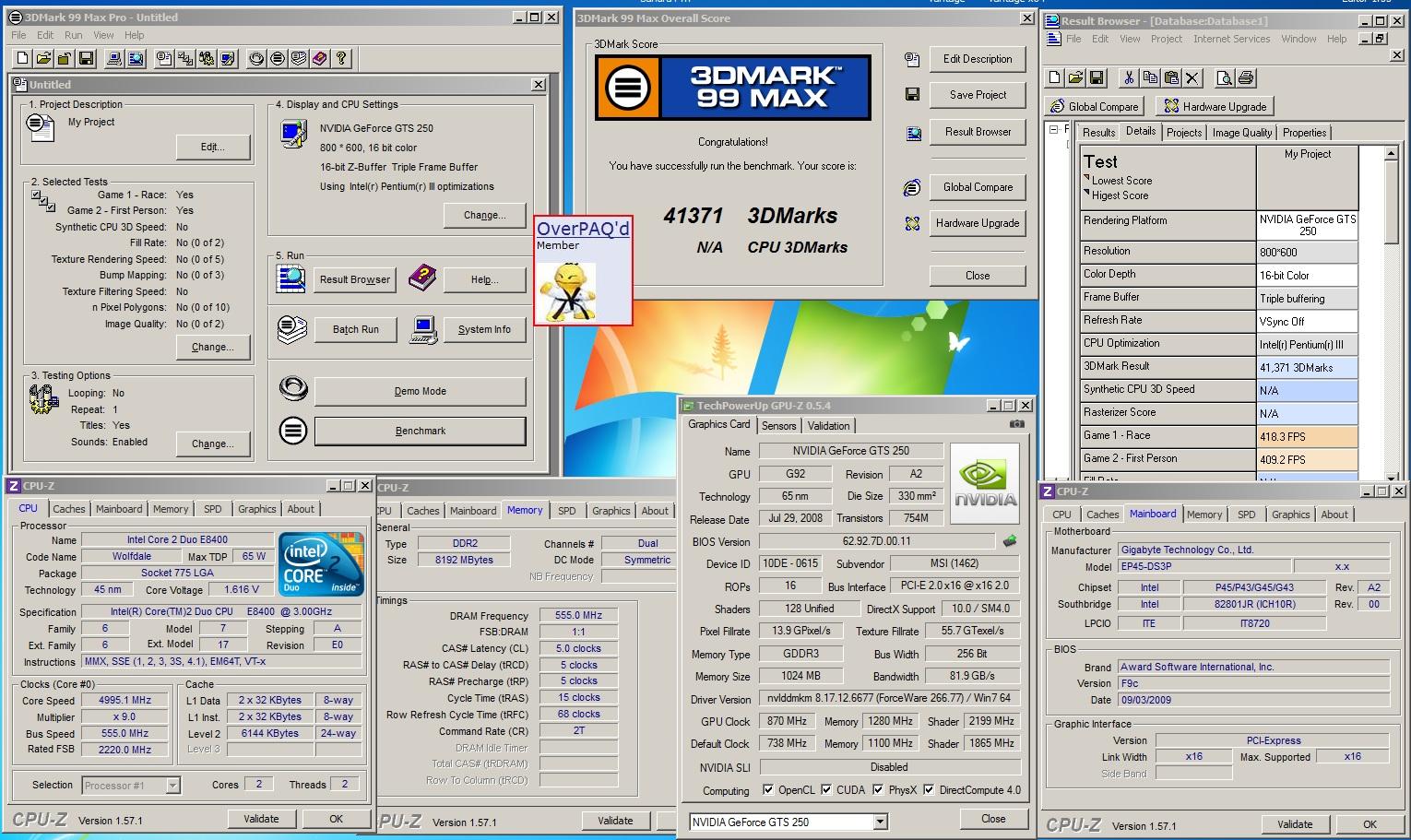Click OverPAQ'd member avatar image

click(x=568, y=290)
